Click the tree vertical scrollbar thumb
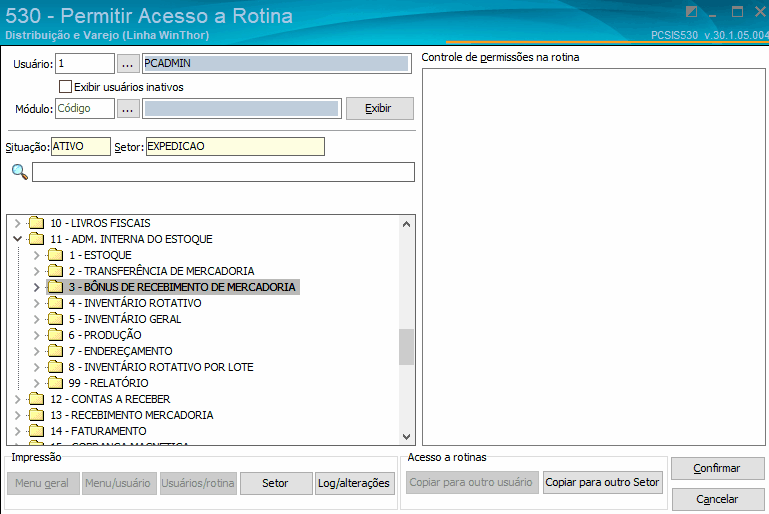 pos(406,347)
